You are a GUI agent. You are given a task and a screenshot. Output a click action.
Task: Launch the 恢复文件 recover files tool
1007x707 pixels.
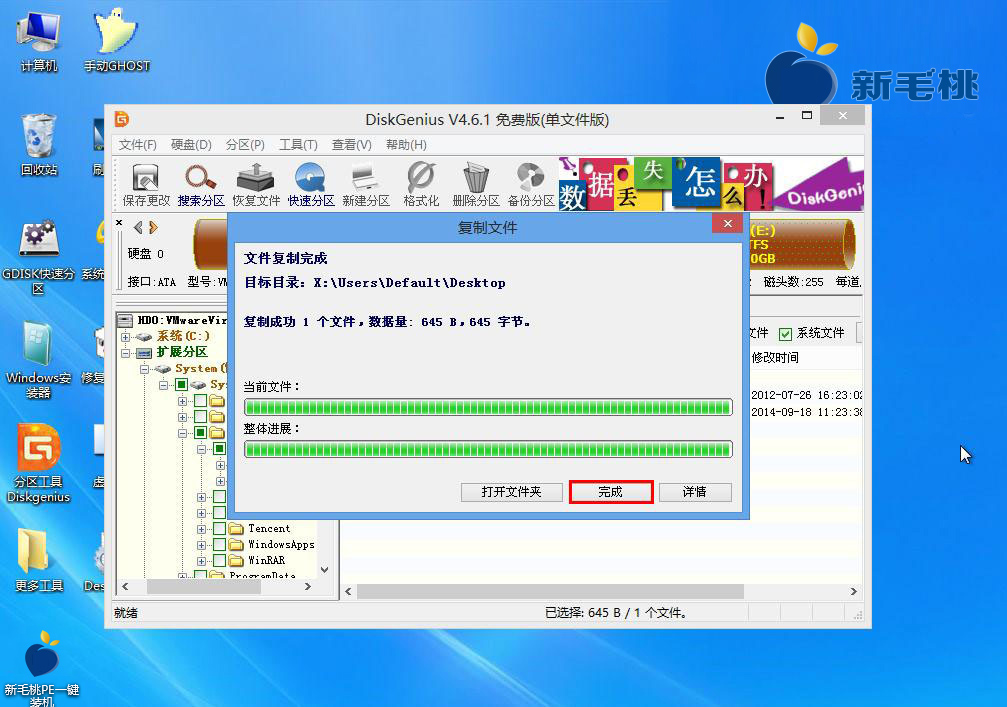[x=256, y=184]
